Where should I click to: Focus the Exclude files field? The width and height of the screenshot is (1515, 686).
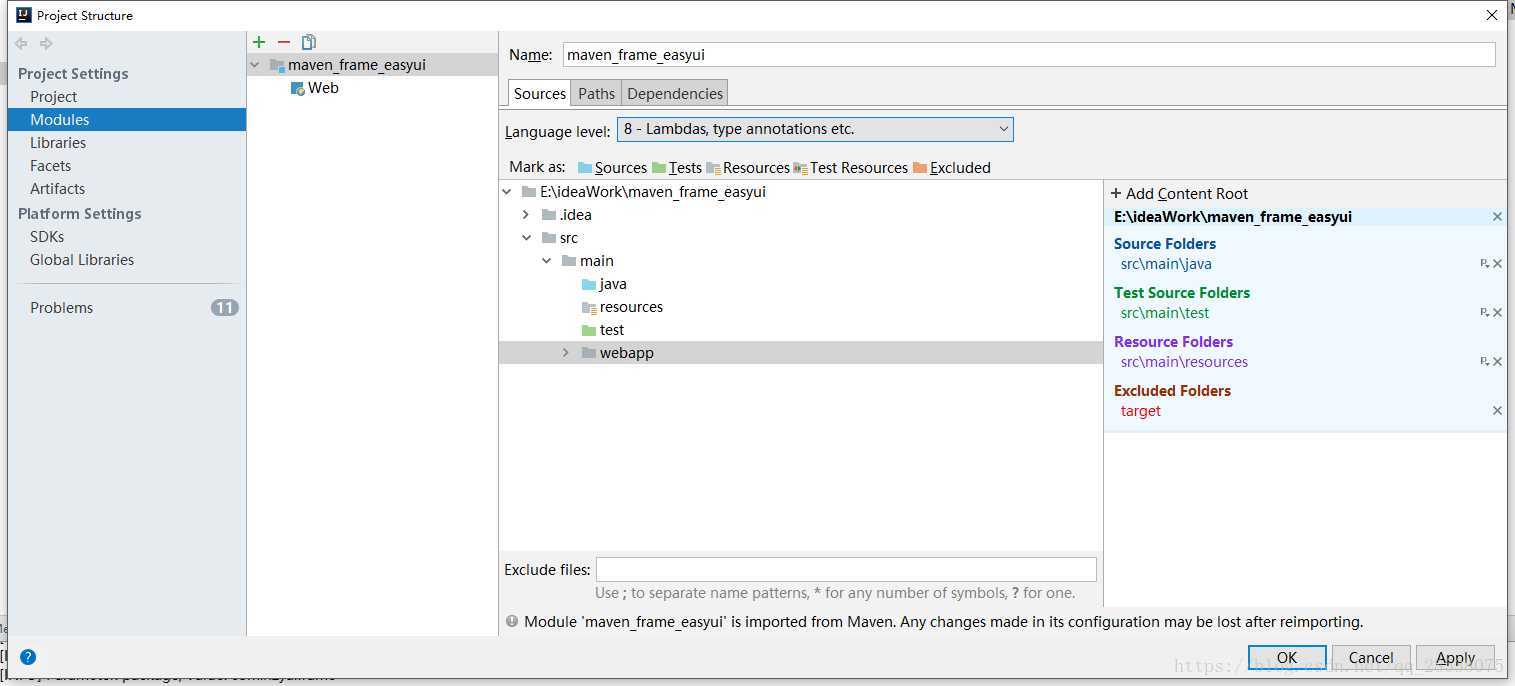(x=846, y=570)
